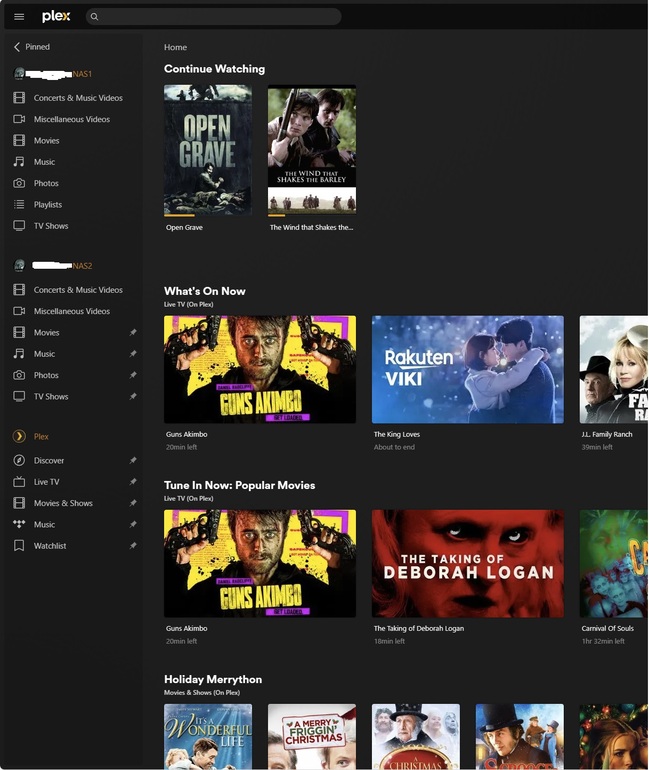Toggle pin for NAS2 Music

pos(133,354)
